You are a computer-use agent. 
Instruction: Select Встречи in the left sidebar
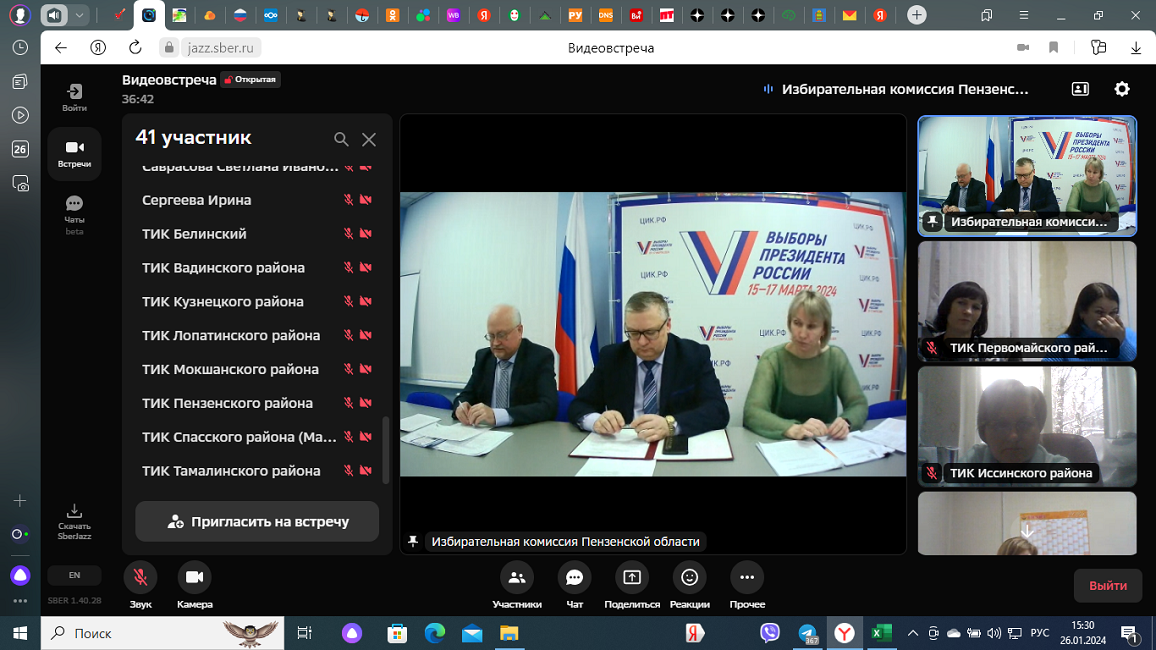tap(74, 153)
